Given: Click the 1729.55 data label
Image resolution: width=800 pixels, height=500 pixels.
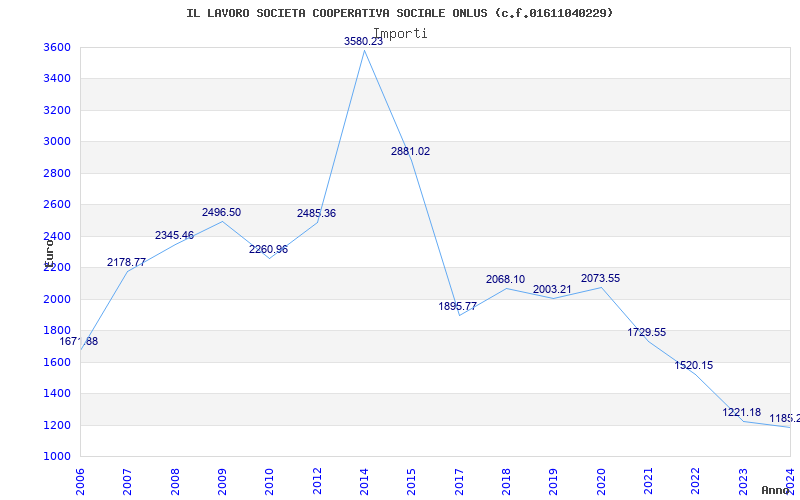Looking at the screenshot, I should [x=646, y=332].
